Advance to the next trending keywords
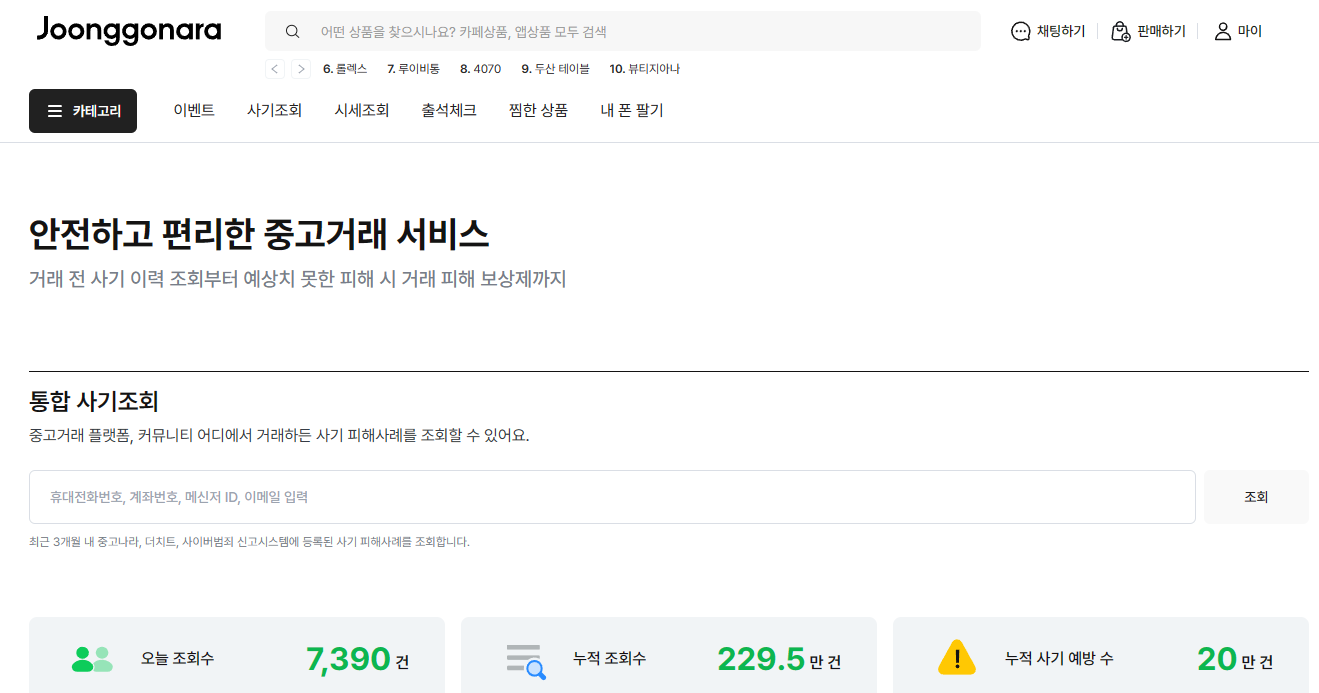This screenshot has width=1319, height=693. tap(300, 68)
